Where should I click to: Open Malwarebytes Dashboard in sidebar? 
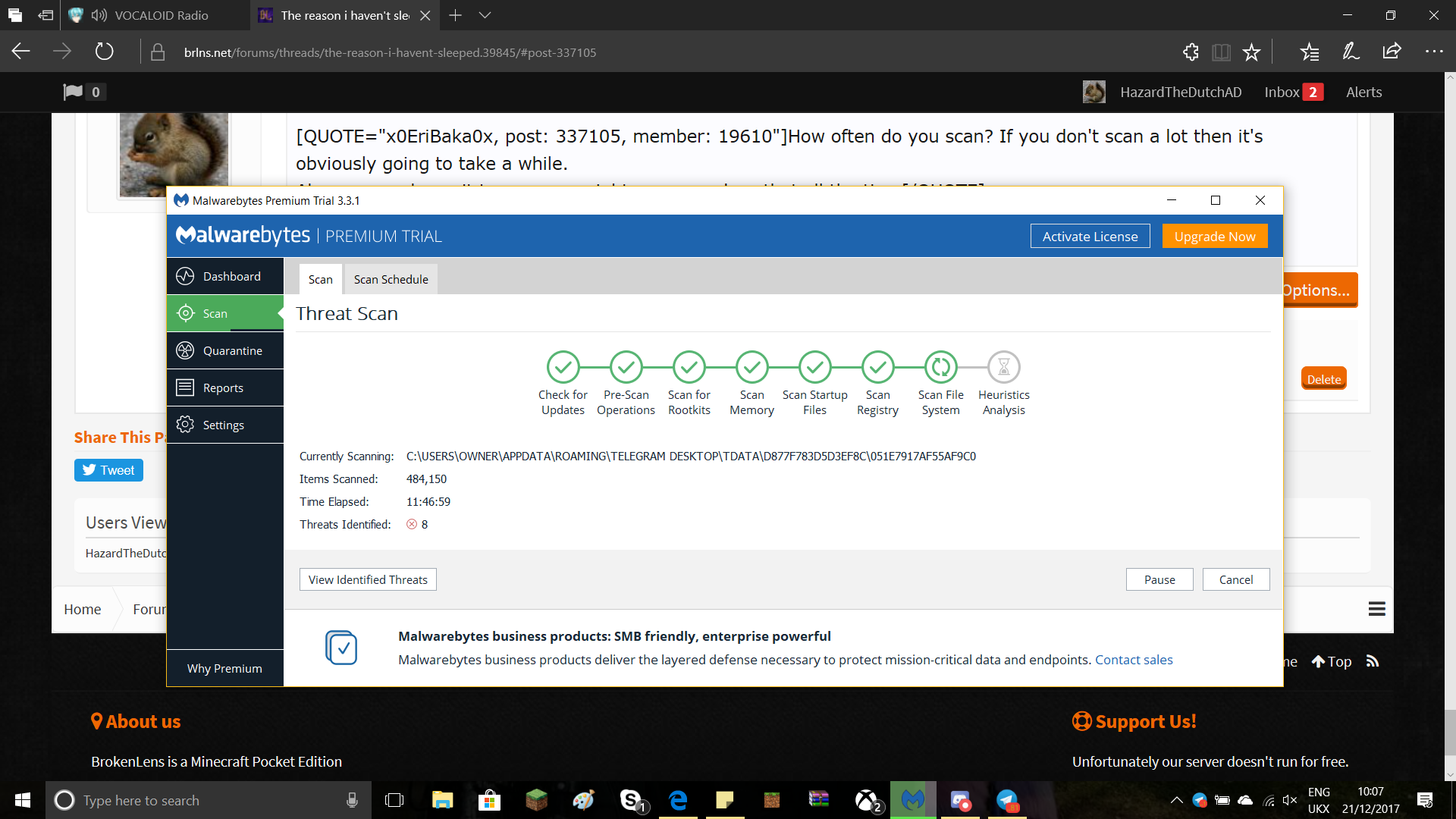(x=225, y=276)
